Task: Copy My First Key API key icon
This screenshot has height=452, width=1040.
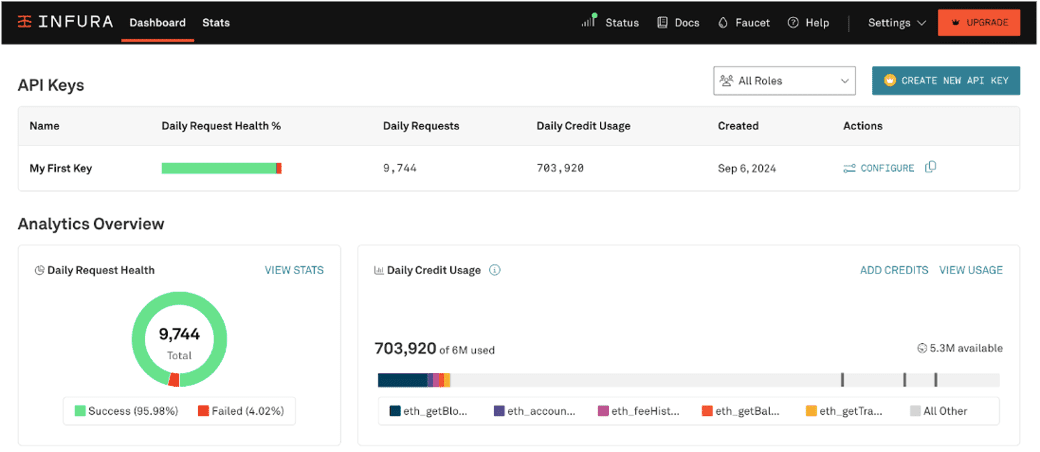Action: point(931,167)
